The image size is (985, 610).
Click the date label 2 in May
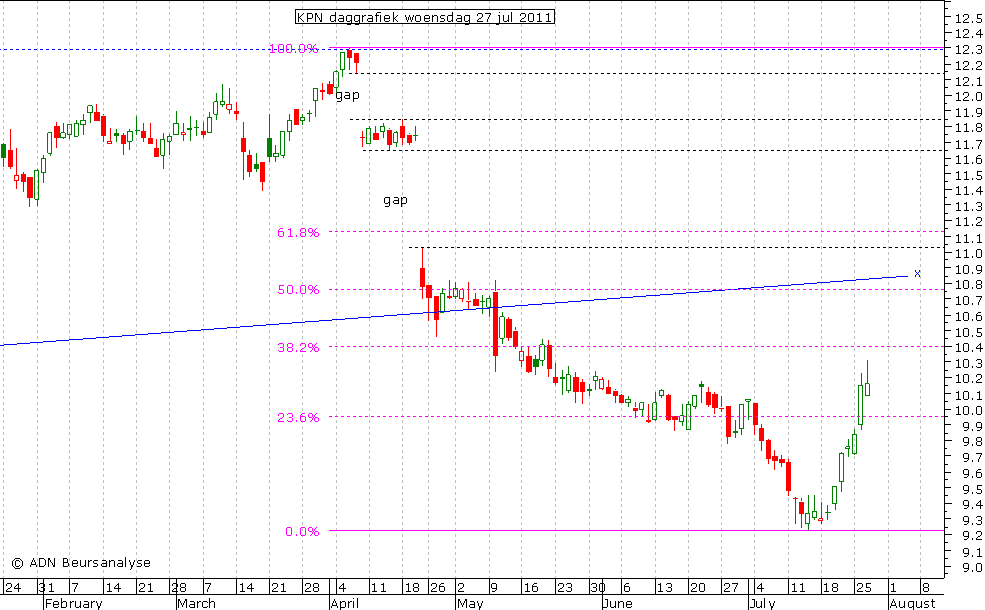coord(461,588)
